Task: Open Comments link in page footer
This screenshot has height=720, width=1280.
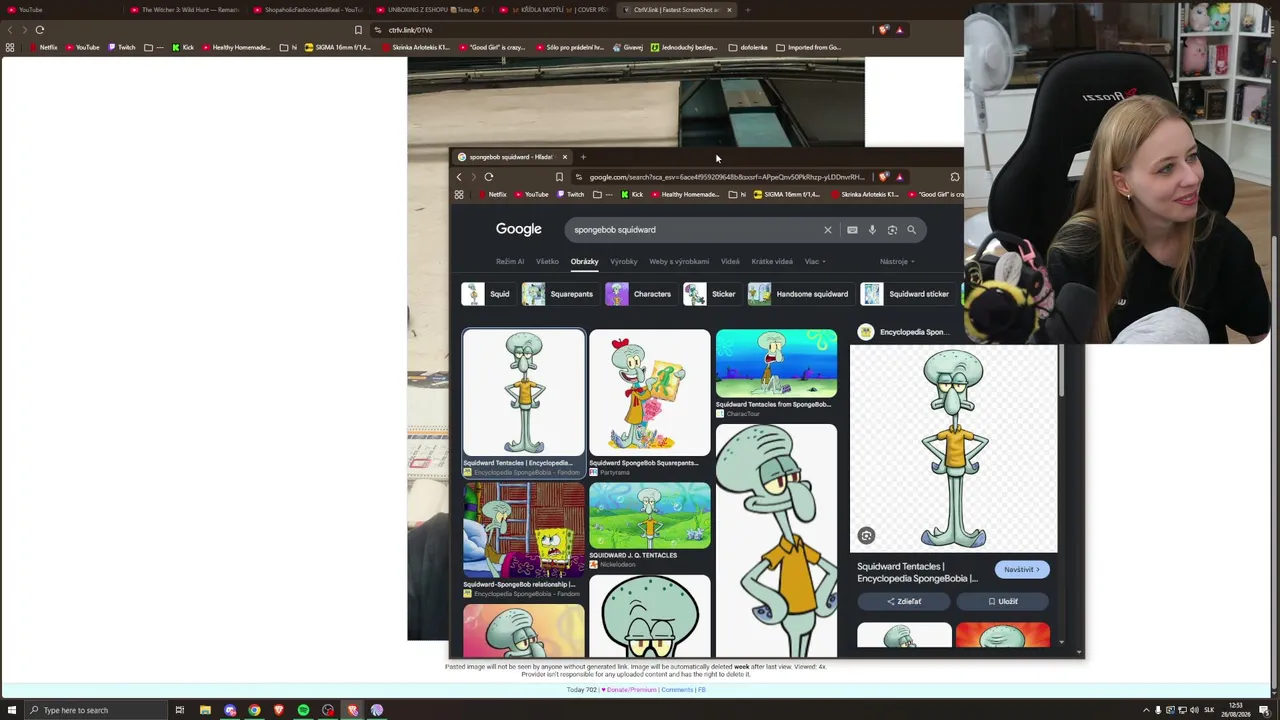Action: pyautogui.click(x=677, y=690)
